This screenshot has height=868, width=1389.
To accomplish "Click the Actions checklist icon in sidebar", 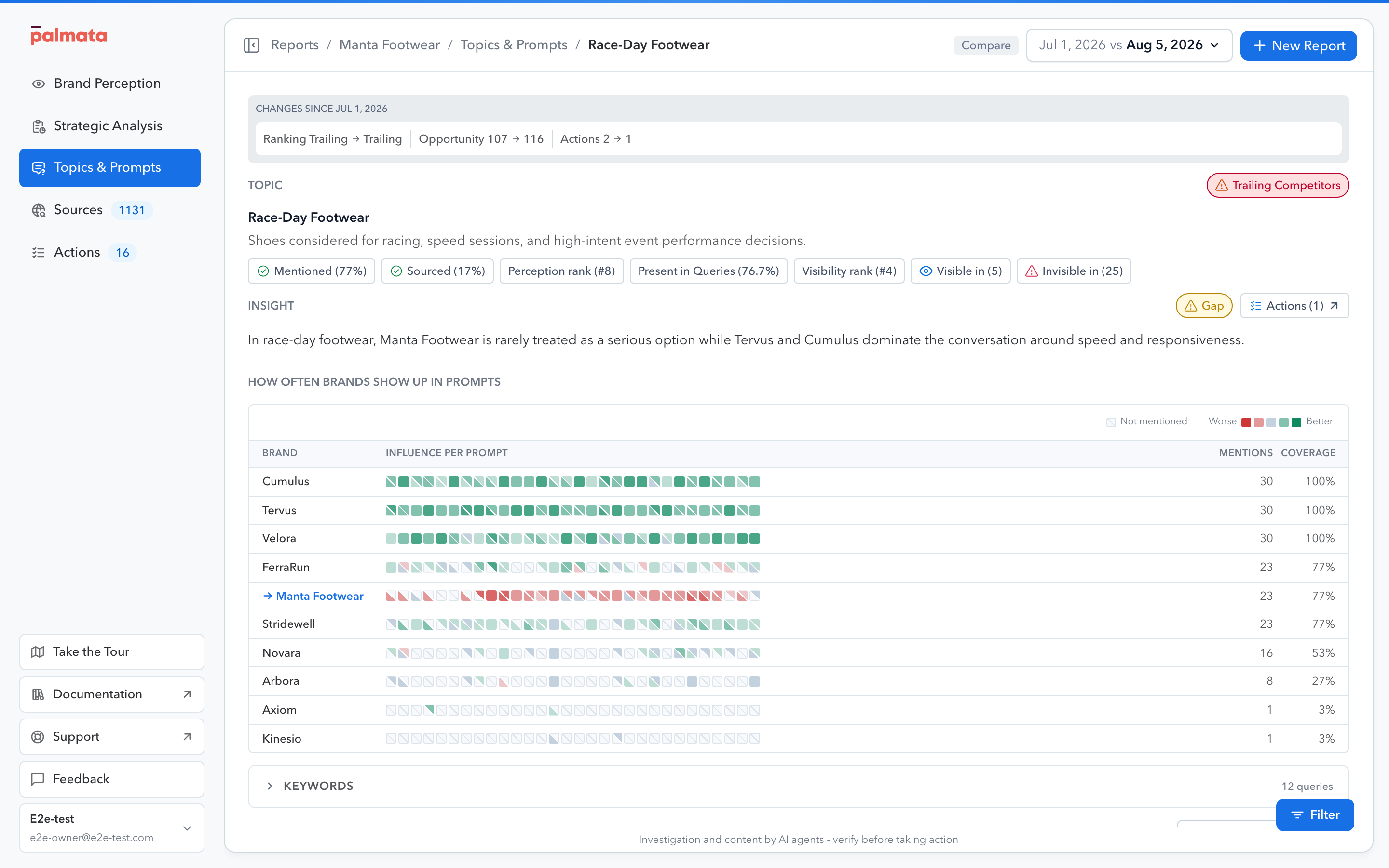I will click(39, 253).
